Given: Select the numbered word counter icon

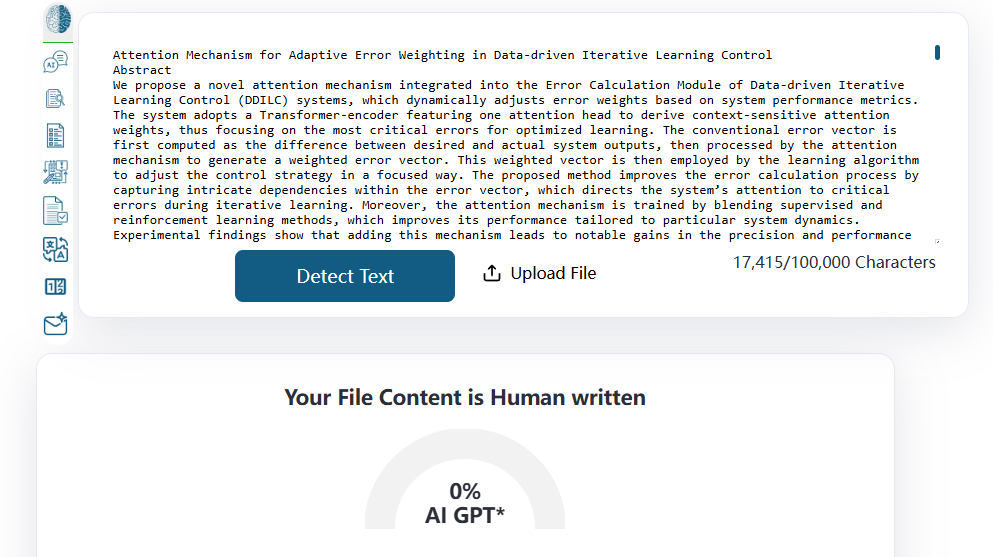Looking at the screenshot, I should click(x=56, y=287).
